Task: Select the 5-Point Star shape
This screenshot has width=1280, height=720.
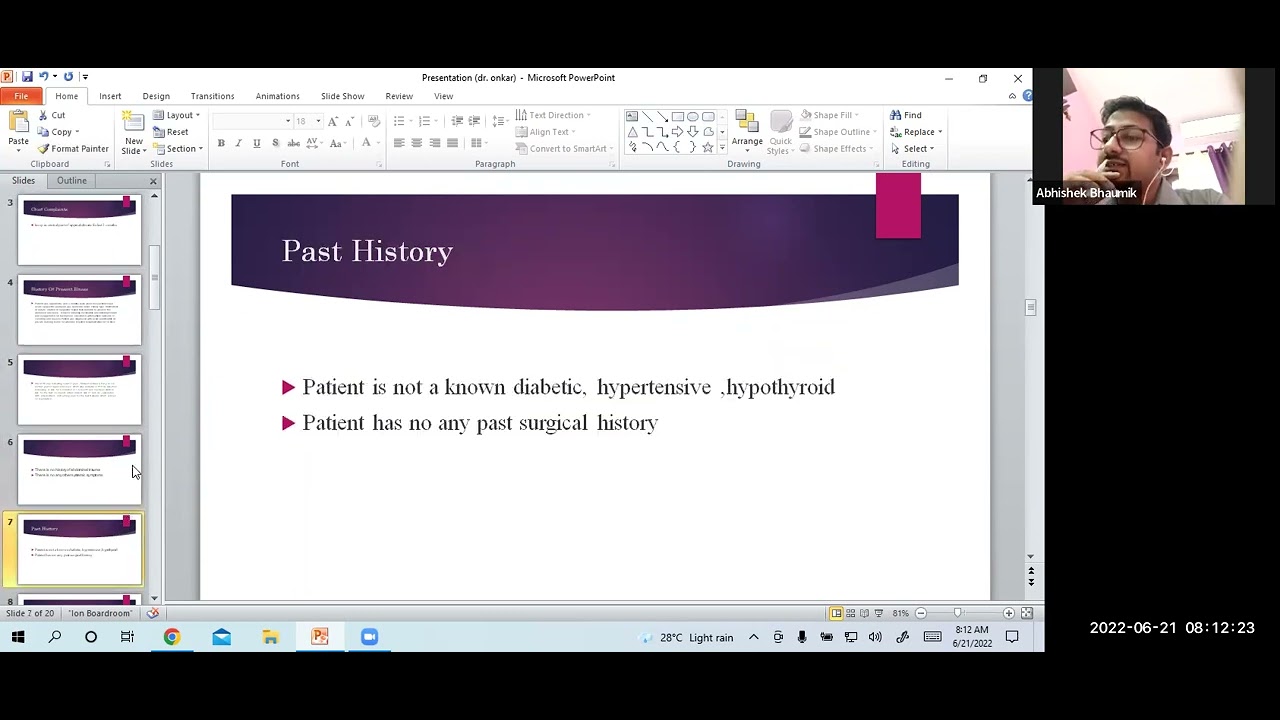Action: [708, 147]
